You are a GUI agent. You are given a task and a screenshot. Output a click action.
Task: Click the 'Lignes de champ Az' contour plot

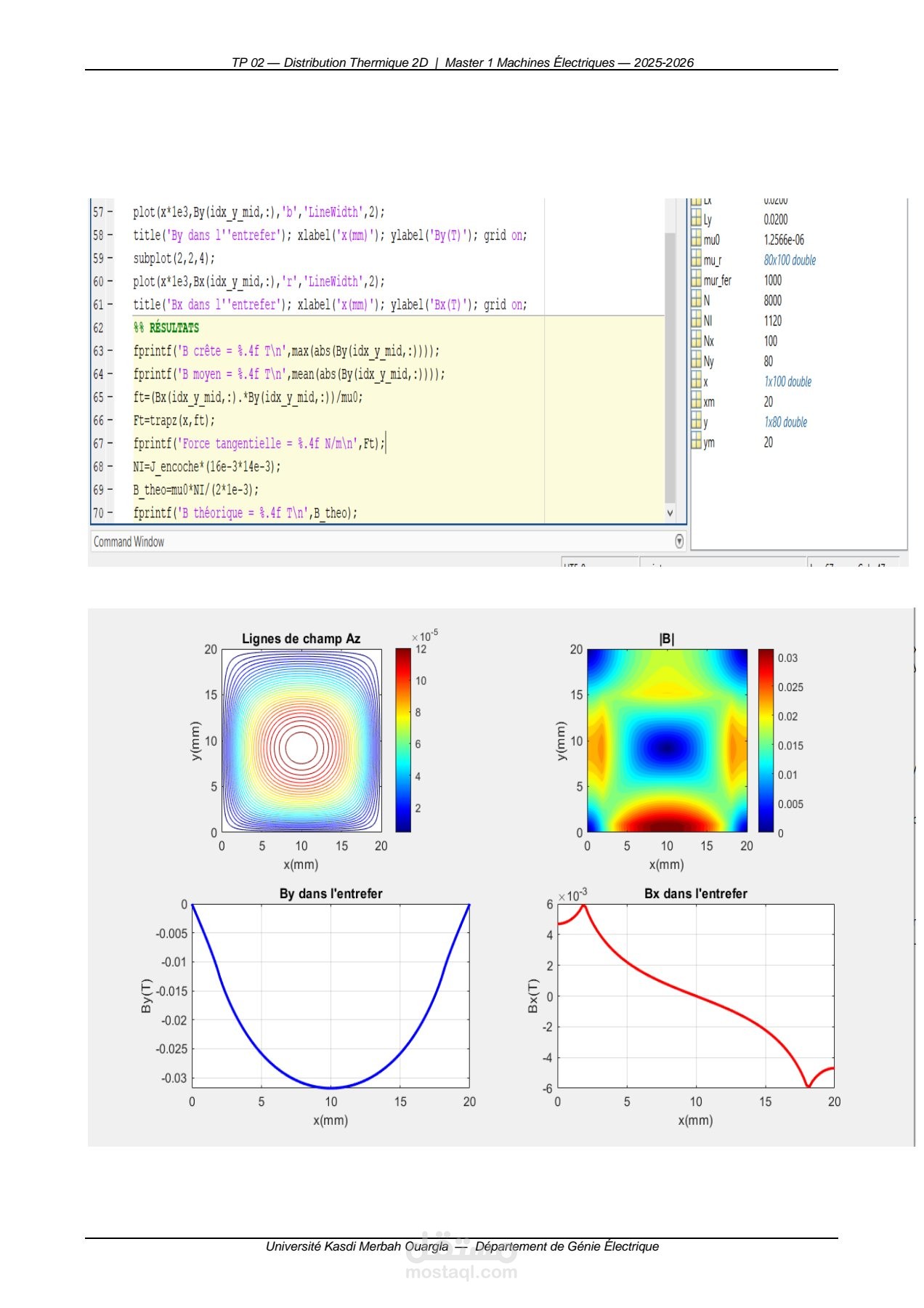coord(301,740)
